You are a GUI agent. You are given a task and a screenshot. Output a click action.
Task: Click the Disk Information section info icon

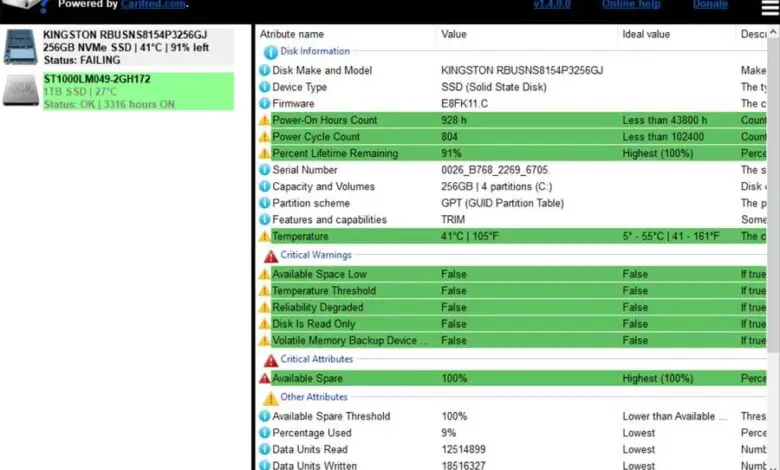(x=270, y=52)
